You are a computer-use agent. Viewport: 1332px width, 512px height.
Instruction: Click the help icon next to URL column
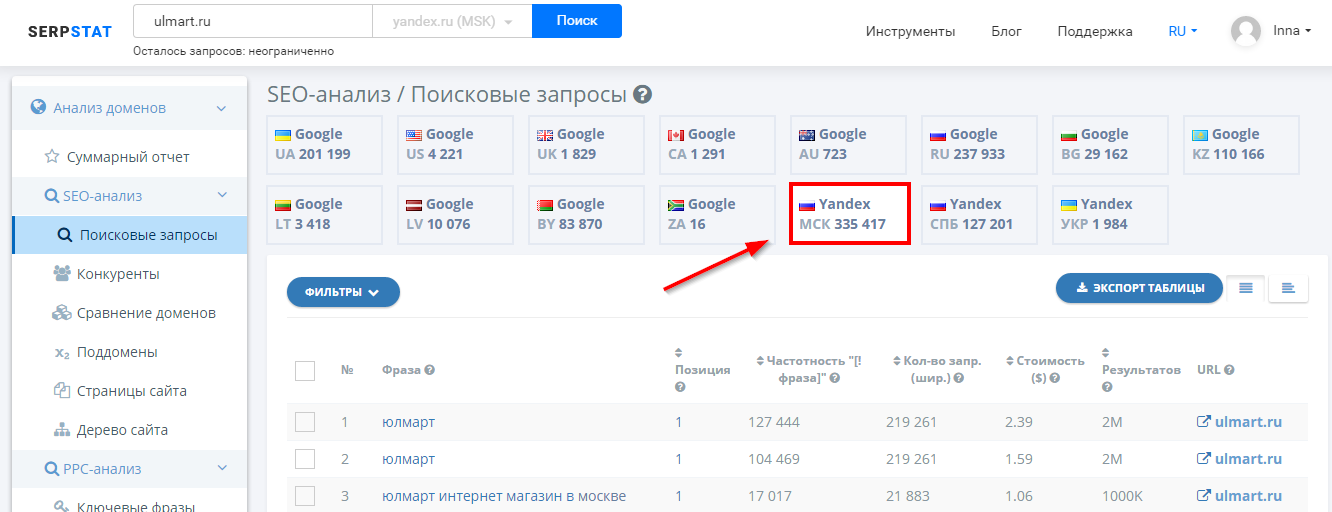click(1229, 370)
